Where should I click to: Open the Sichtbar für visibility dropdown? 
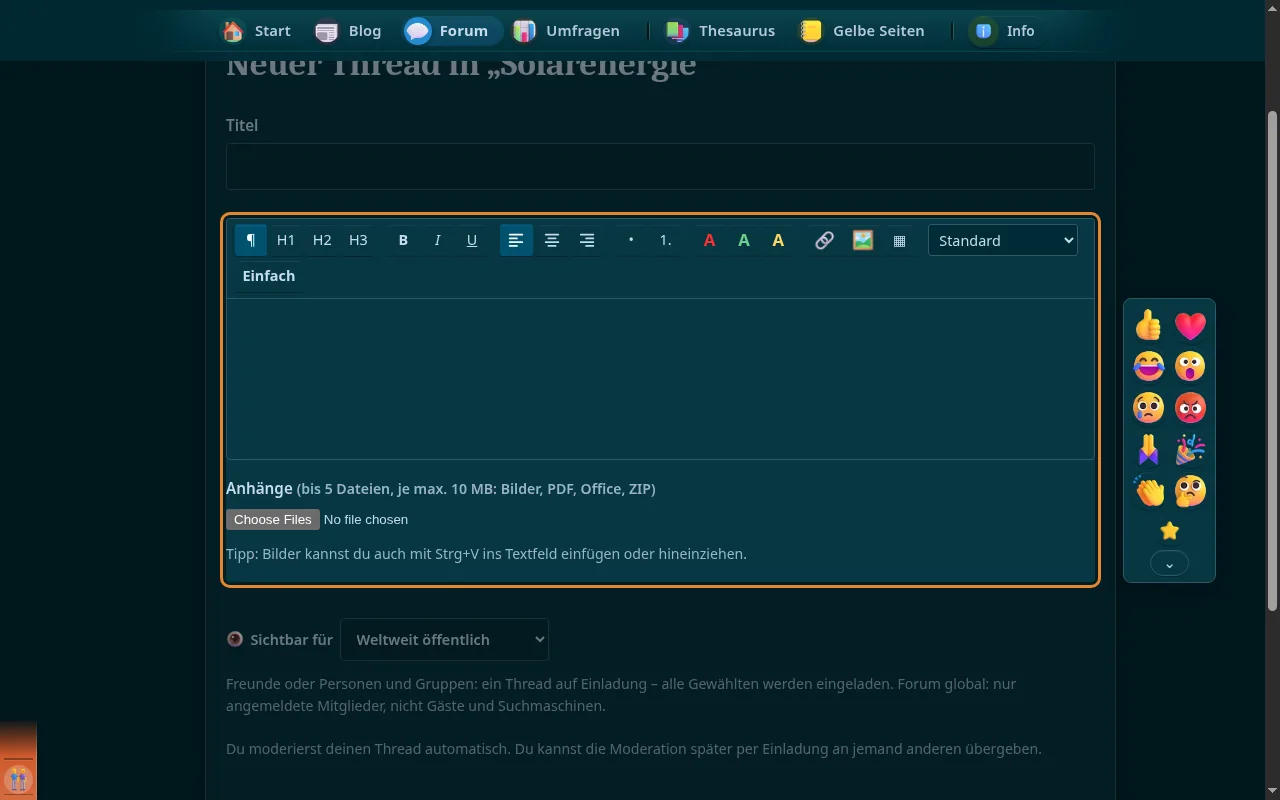(x=444, y=639)
